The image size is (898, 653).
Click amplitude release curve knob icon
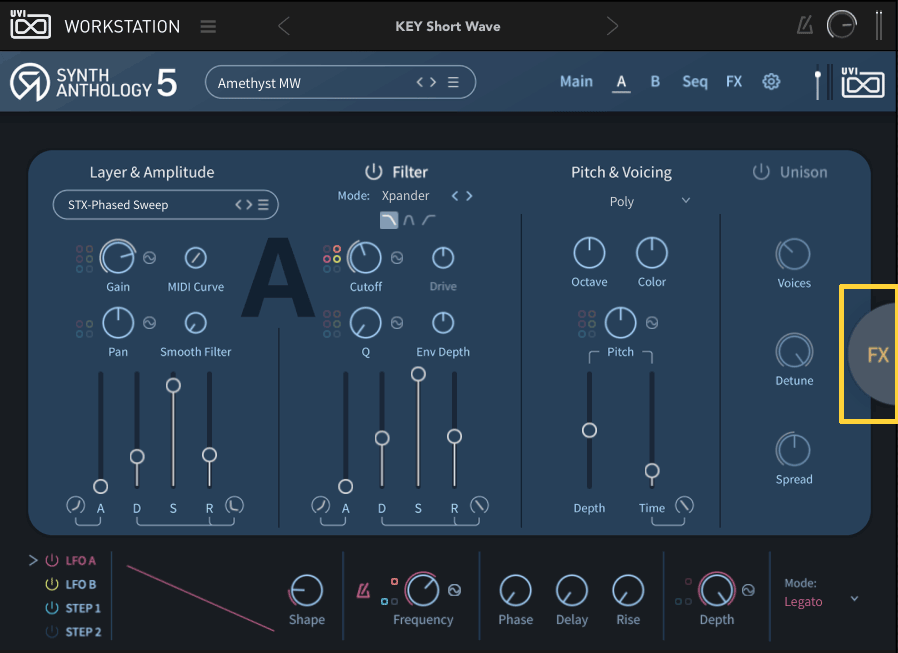(234, 505)
